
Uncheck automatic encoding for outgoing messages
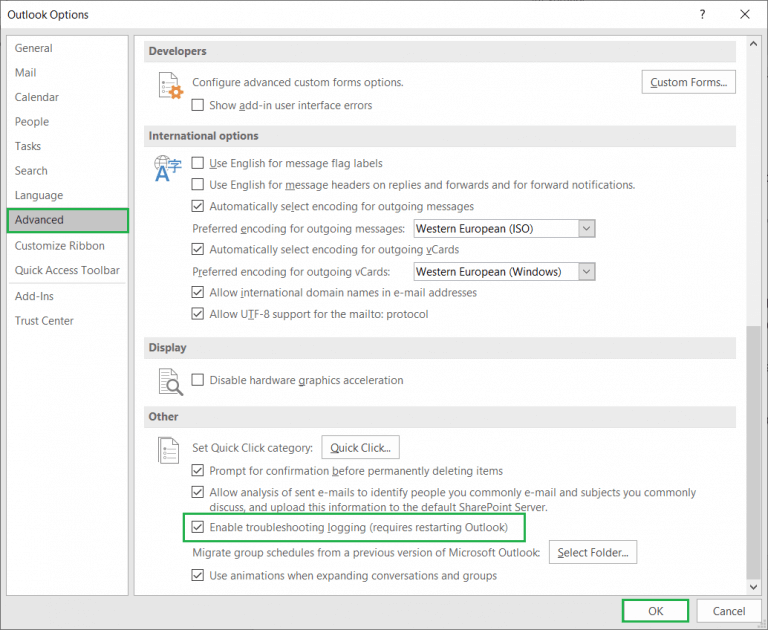pos(197,206)
